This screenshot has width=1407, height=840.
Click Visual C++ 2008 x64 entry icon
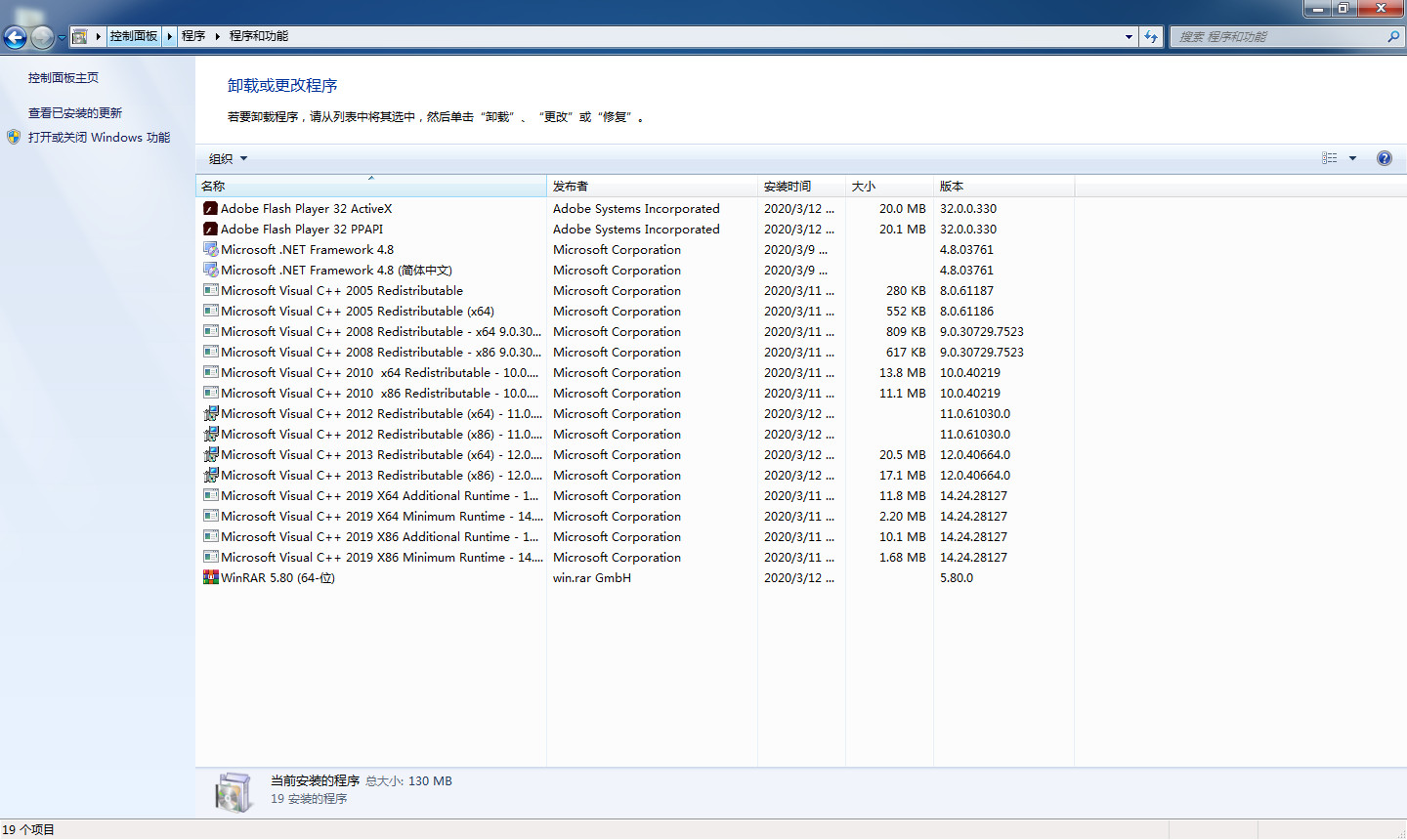coord(210,331)
